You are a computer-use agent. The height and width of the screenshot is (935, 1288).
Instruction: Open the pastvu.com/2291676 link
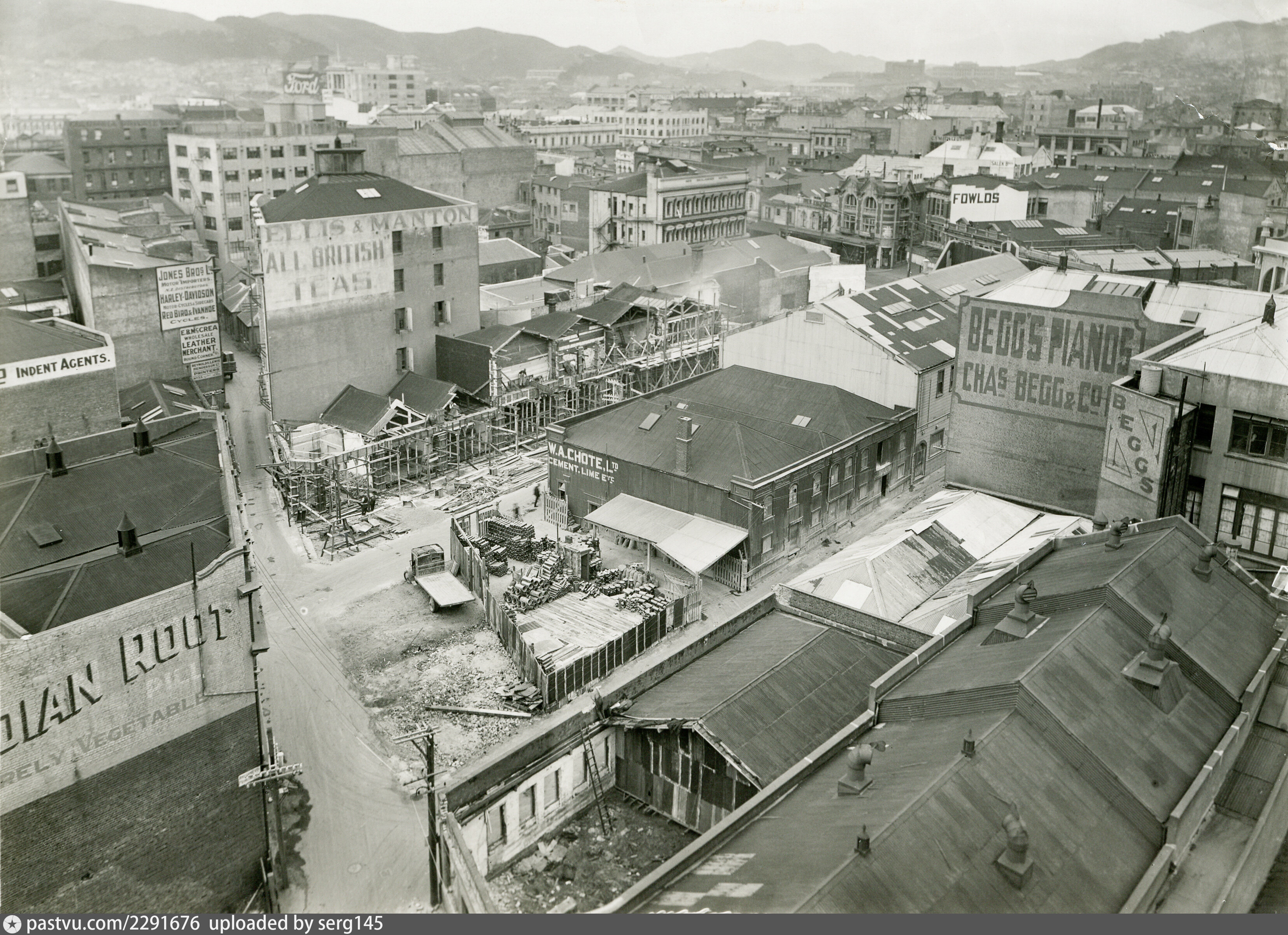[x=114, y=924]
